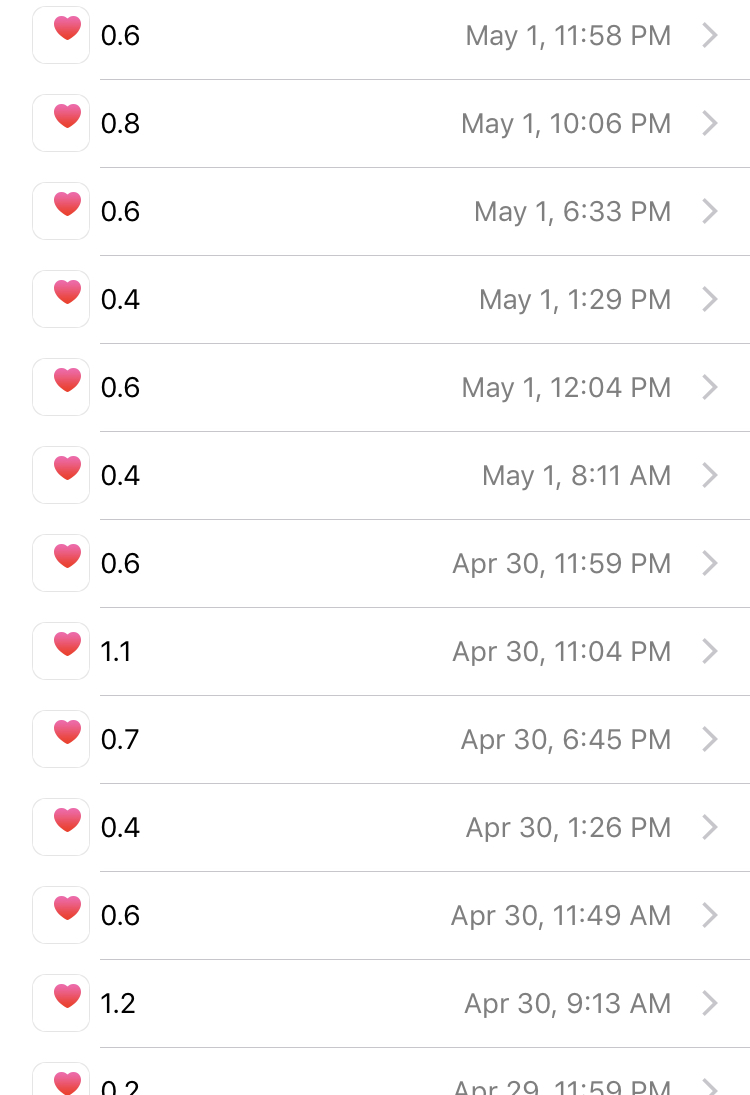The height and width of the screenshot is (1095, 750).
Task: Select the May 1, 12:04 PM timestamp
Action: point(566,388)
